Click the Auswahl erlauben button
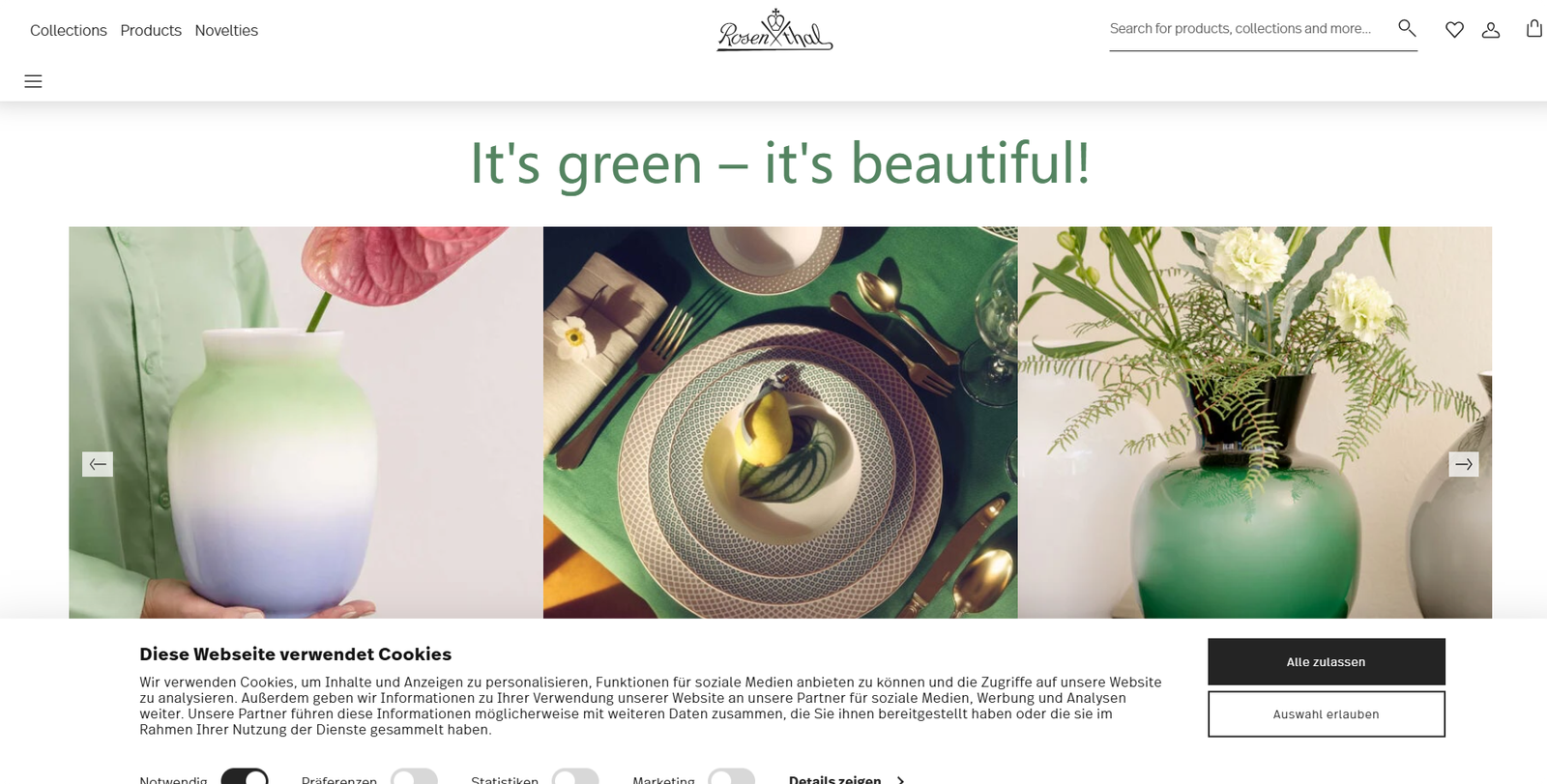The width and height of the screenshot is (1547, 784). click(x=1327, y=713)
